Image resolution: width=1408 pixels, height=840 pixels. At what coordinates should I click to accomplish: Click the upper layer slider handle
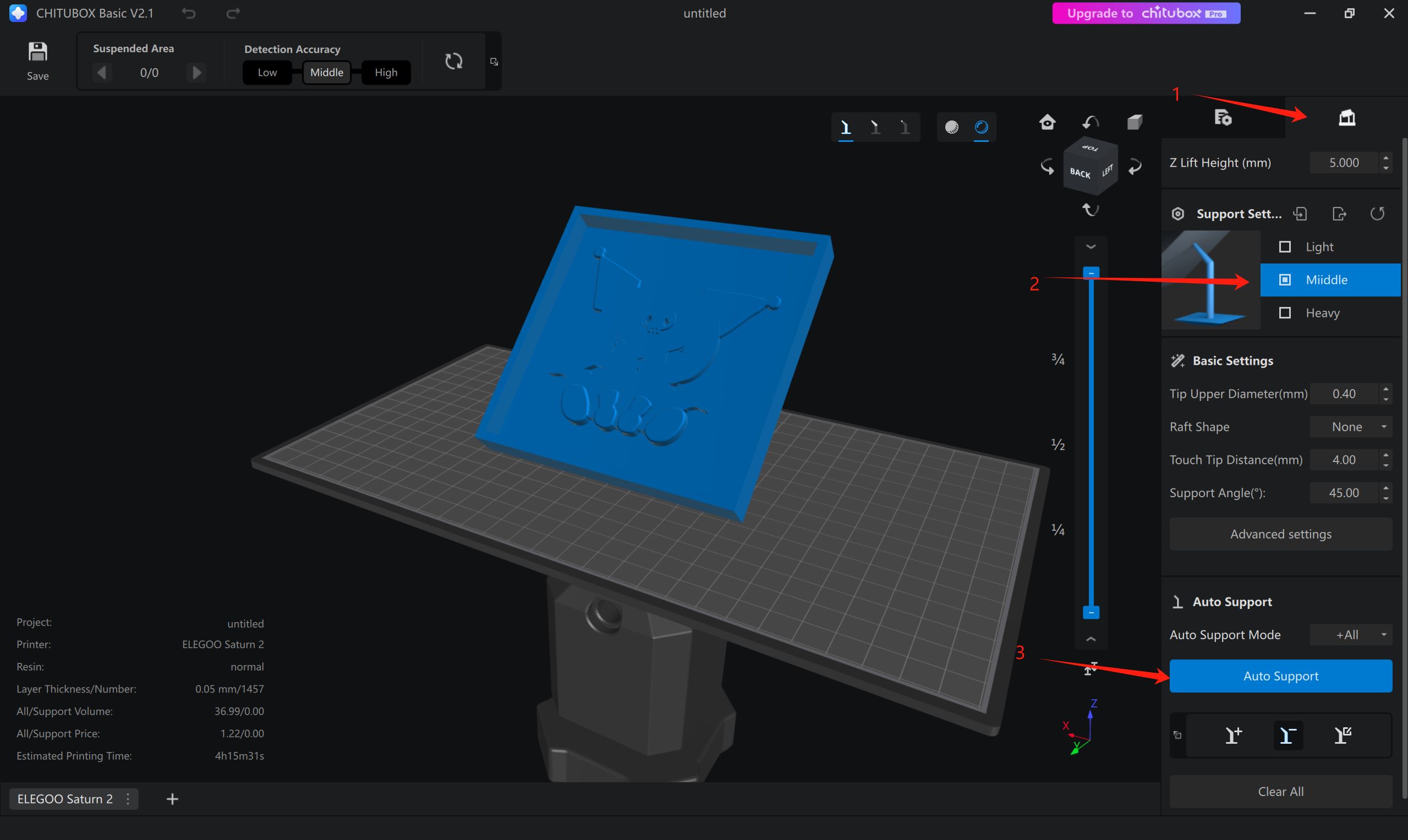point(1091,273)
